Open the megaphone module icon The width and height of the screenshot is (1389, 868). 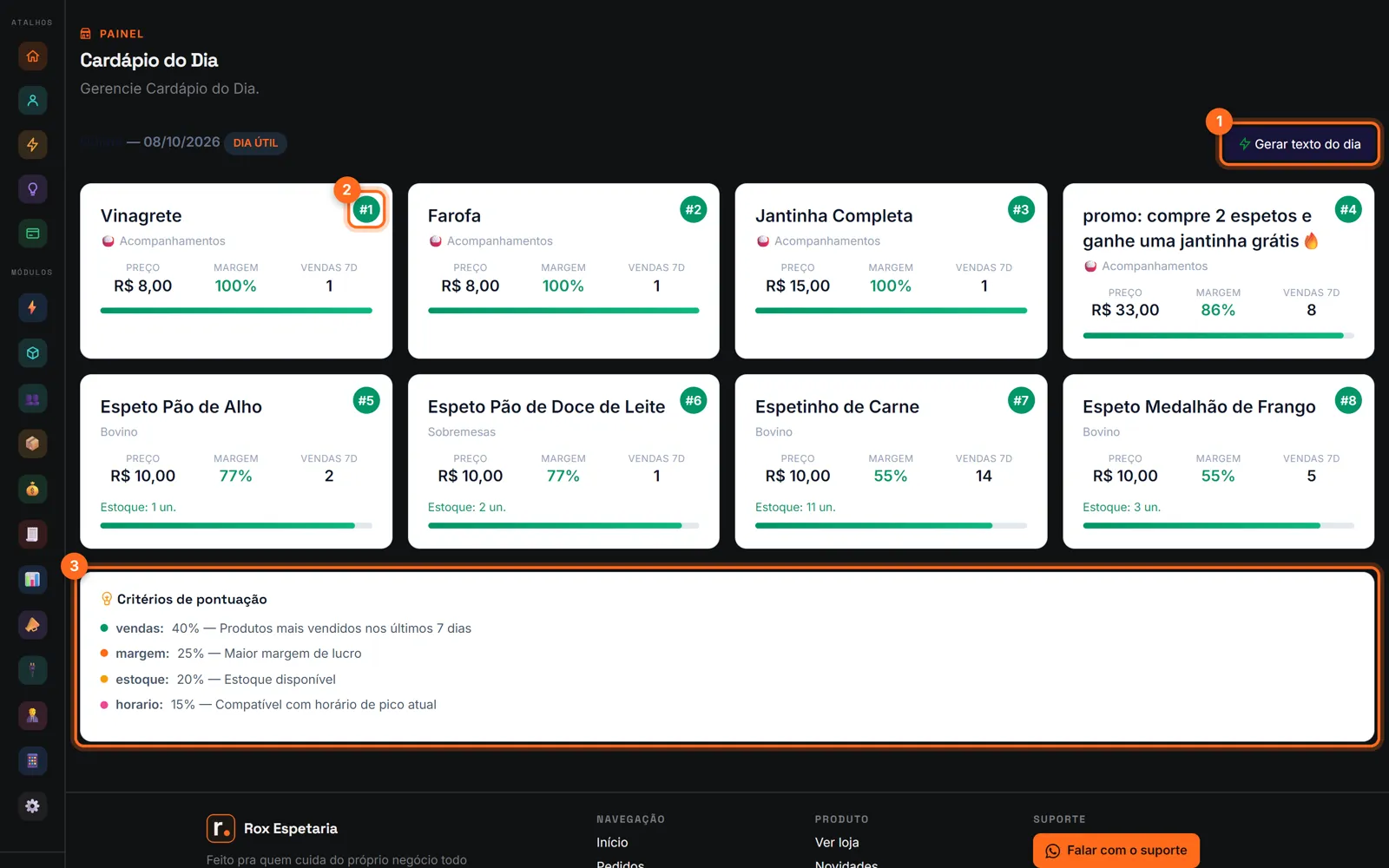[x=32, y=625]
